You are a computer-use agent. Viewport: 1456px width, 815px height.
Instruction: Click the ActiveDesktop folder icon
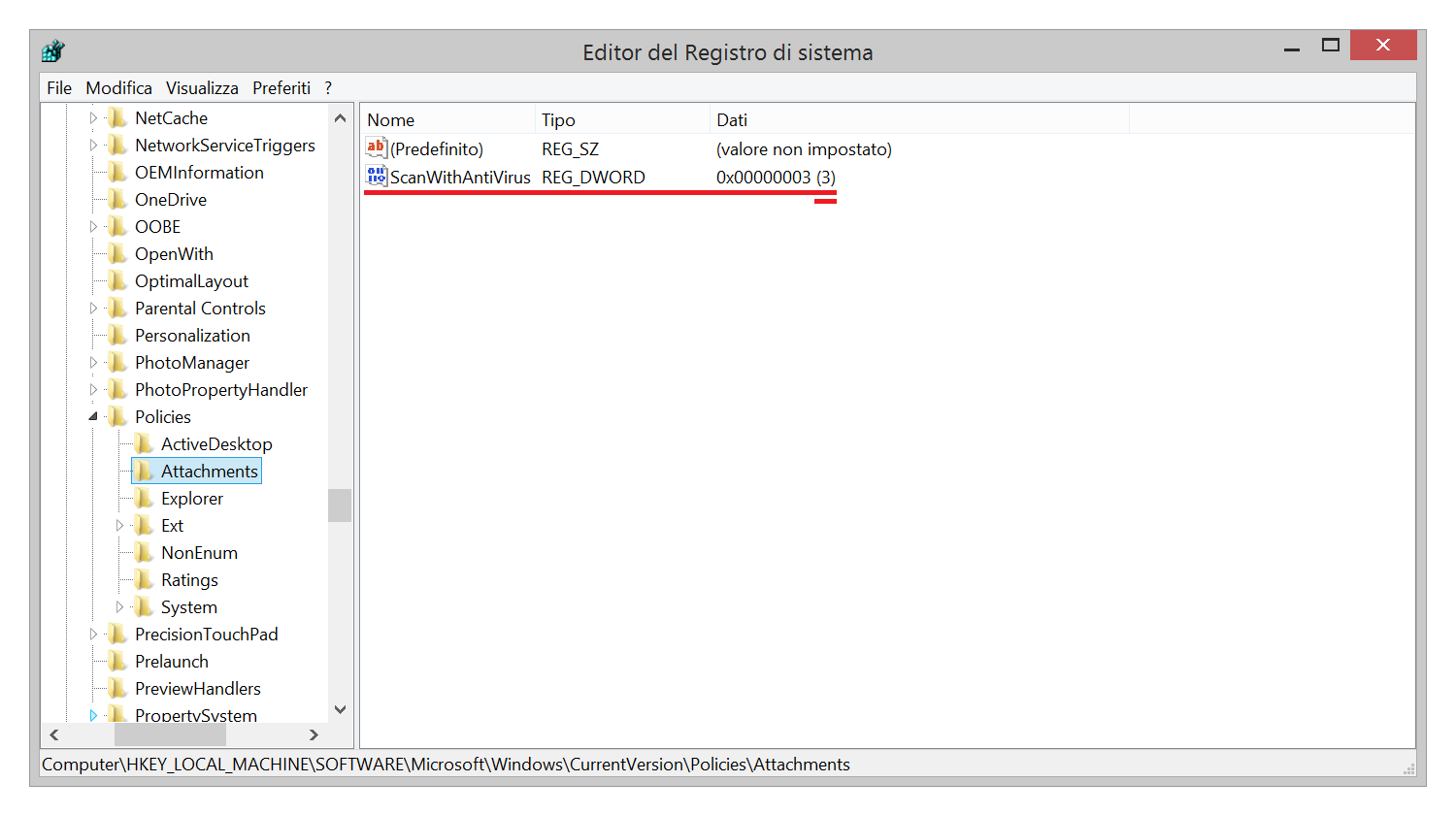click(144, 444)
